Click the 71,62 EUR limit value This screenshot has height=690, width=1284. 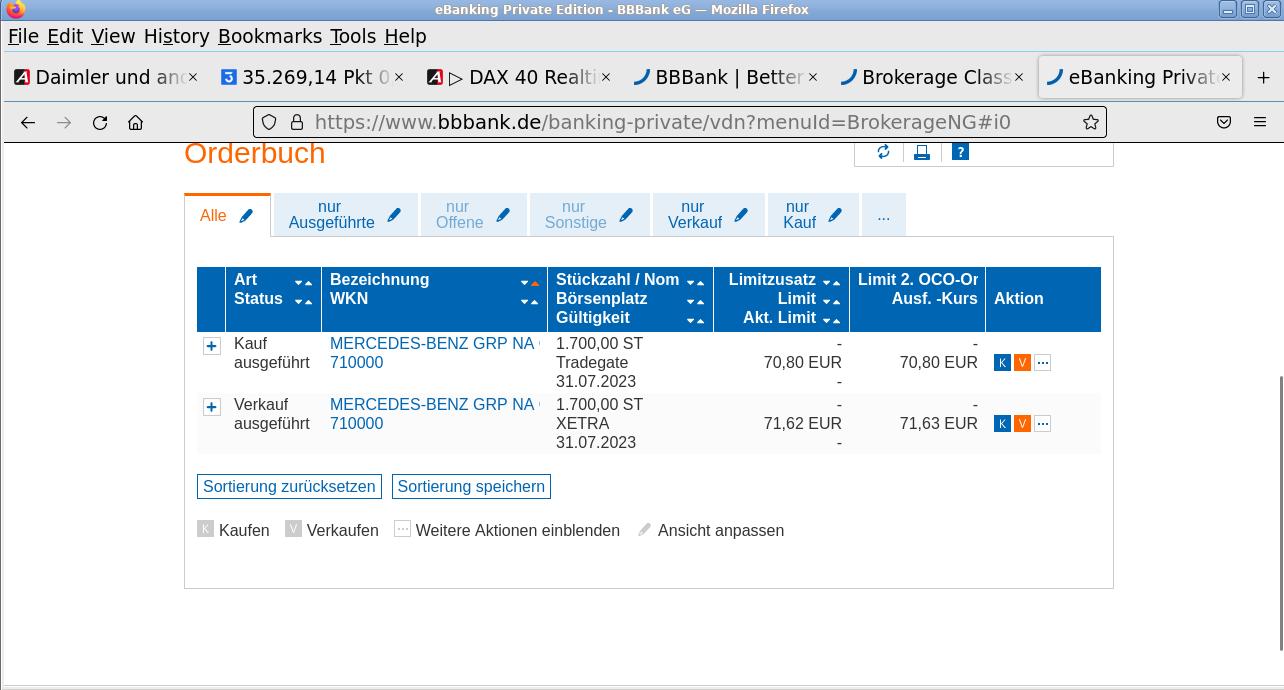point(802,423)
